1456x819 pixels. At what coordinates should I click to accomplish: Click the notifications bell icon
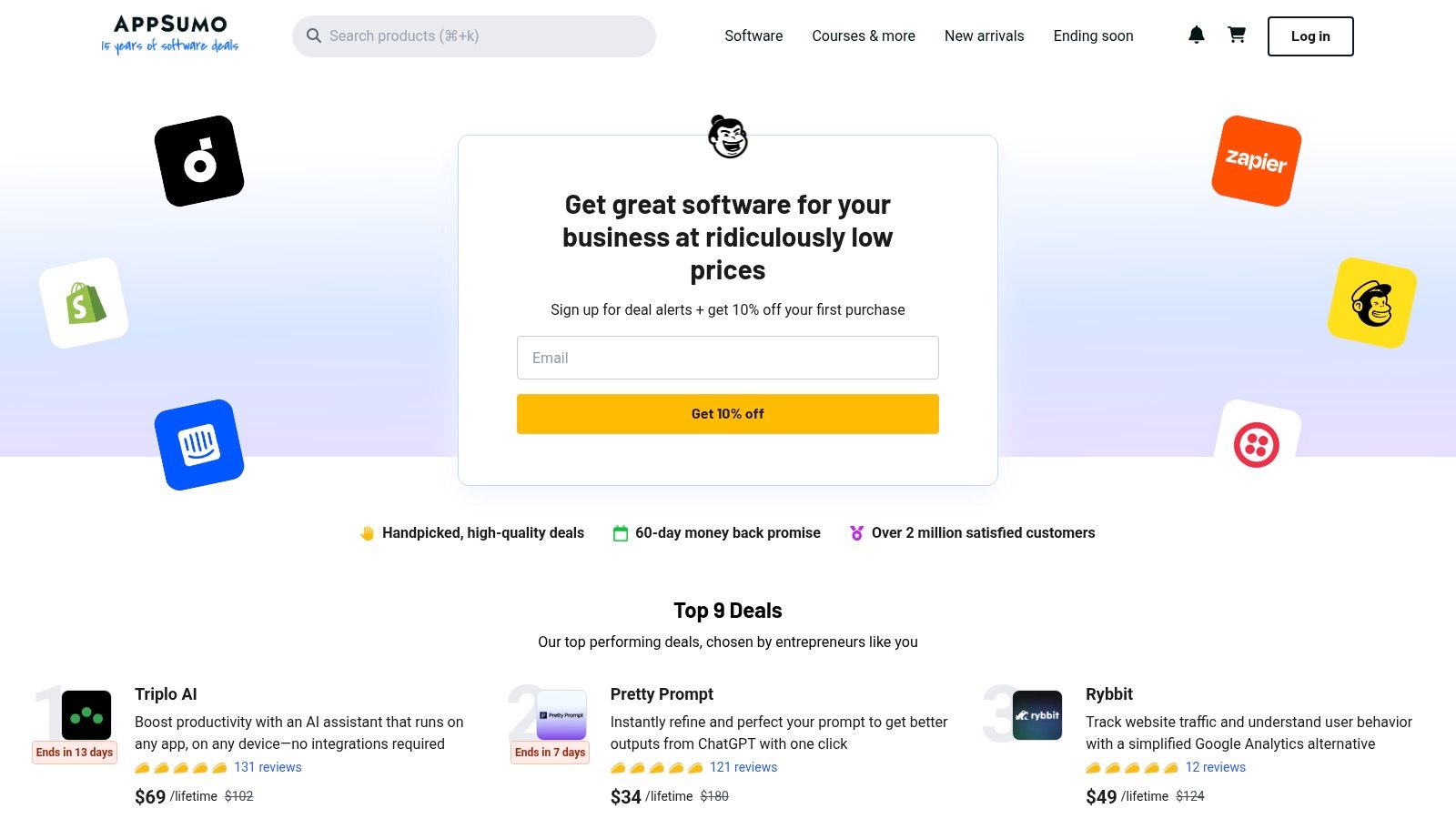[x=1197, y=35]
